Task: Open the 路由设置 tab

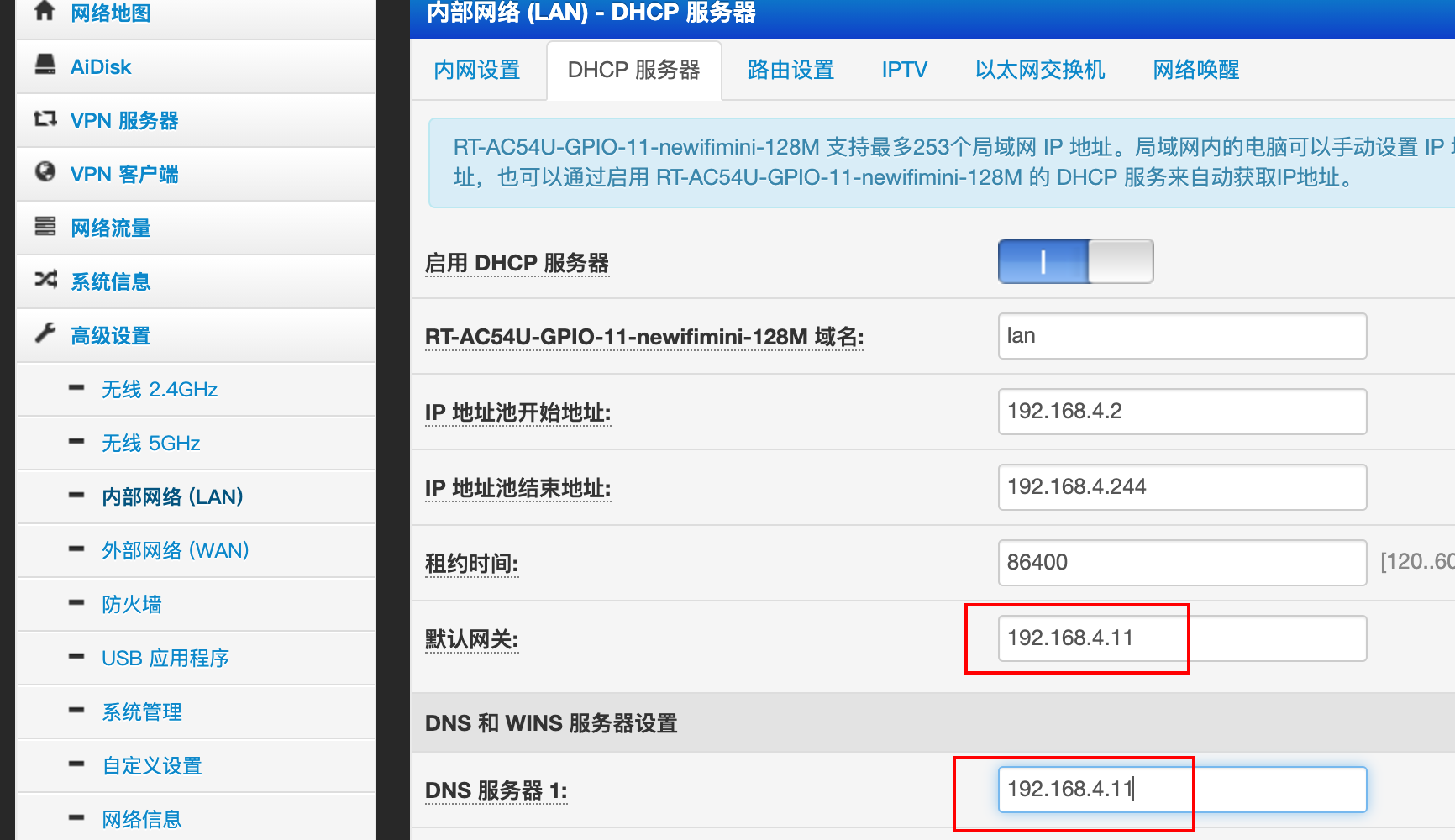Action: (x=791, y=70)
